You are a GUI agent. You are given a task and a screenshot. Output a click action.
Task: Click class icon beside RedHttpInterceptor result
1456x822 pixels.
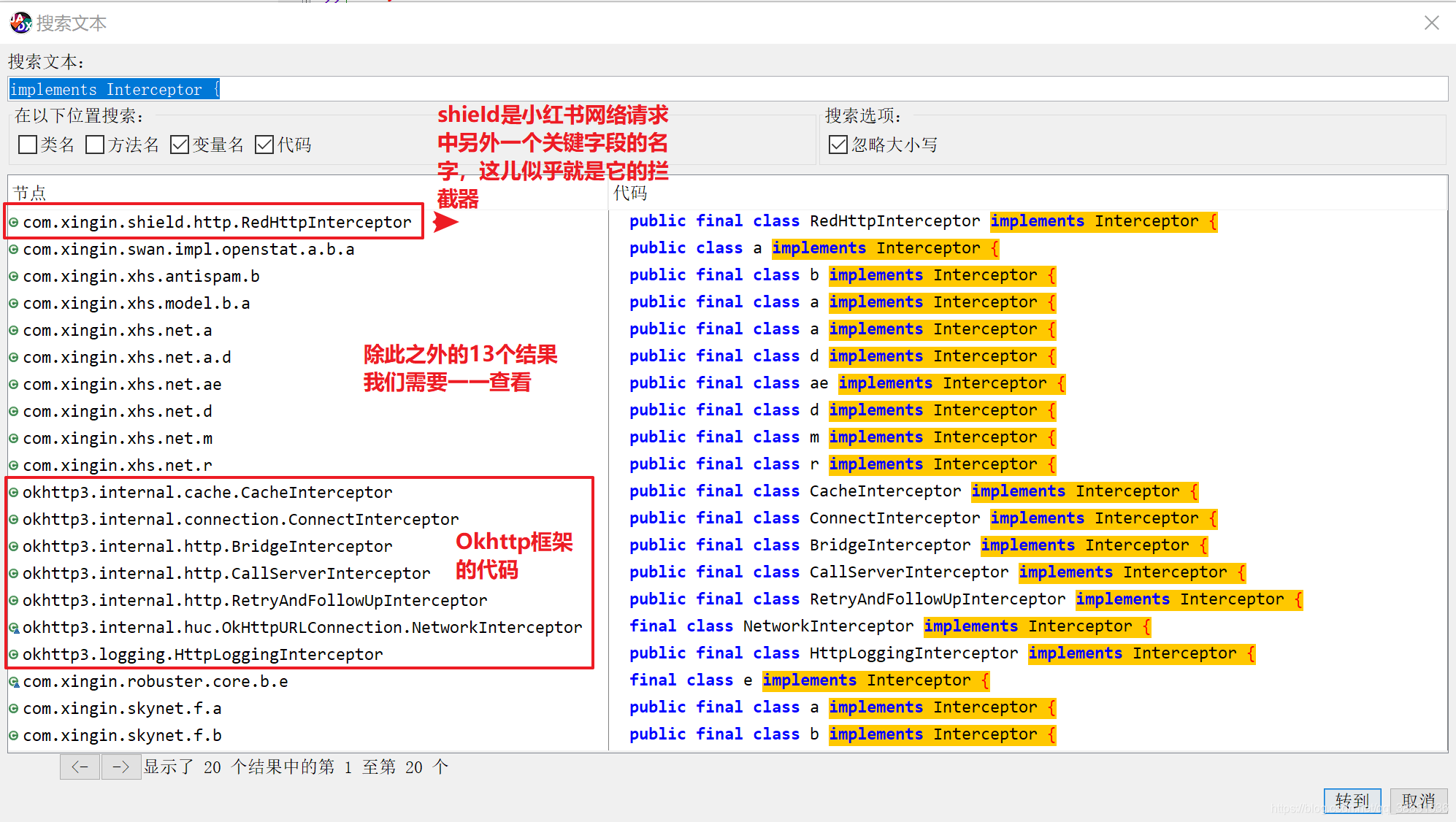pos(14,222)
